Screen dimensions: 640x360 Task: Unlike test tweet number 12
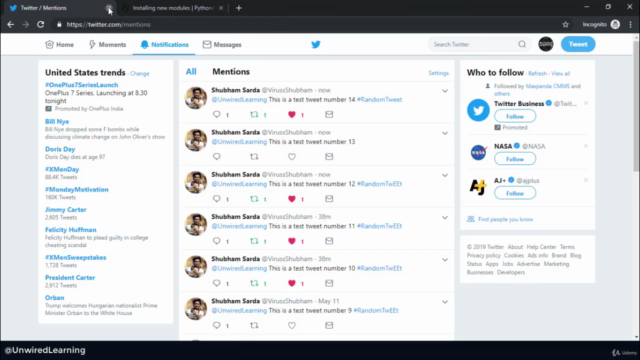(291, 199)
